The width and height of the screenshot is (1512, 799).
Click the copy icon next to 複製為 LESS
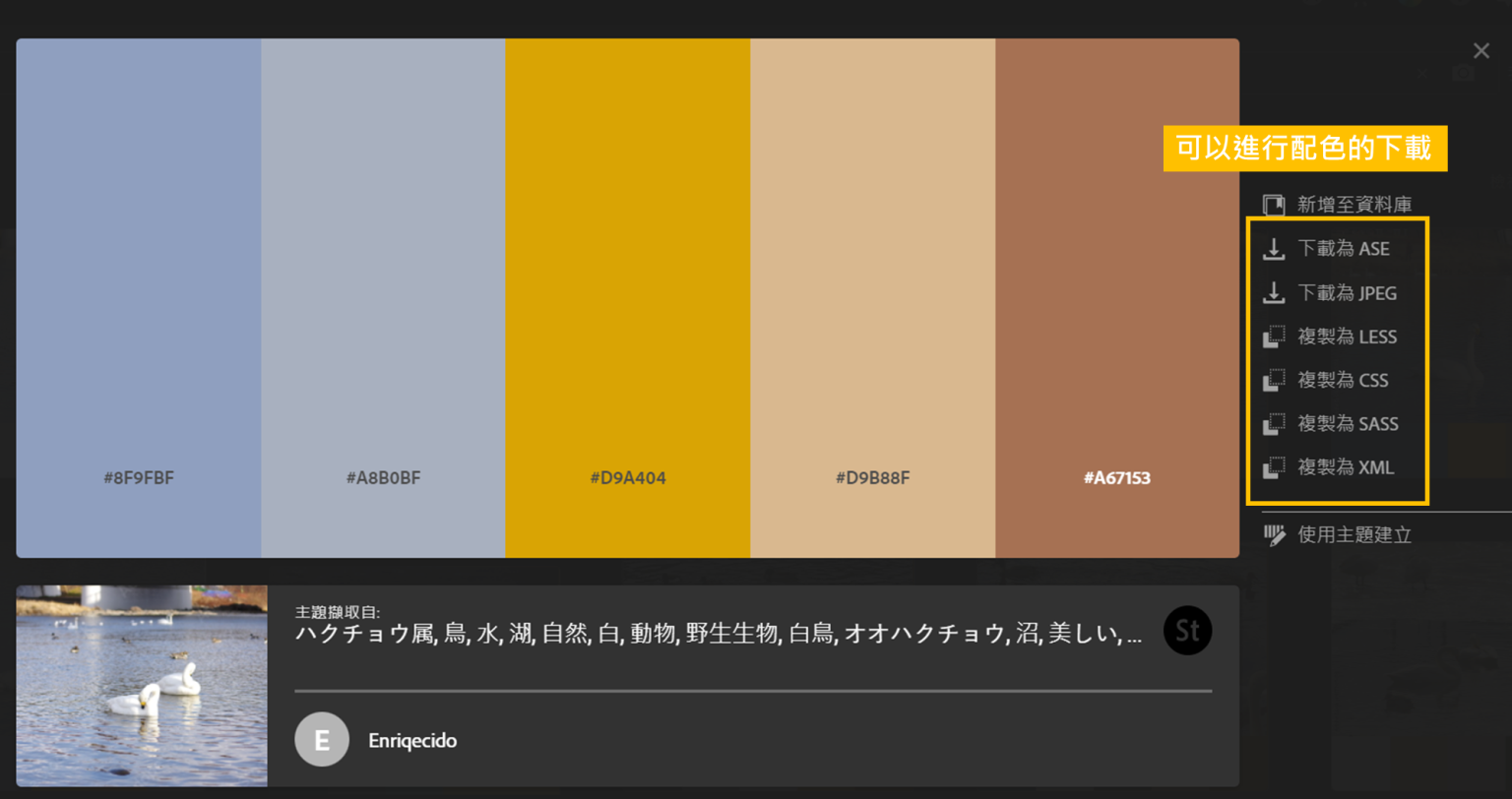(1276, 336)
